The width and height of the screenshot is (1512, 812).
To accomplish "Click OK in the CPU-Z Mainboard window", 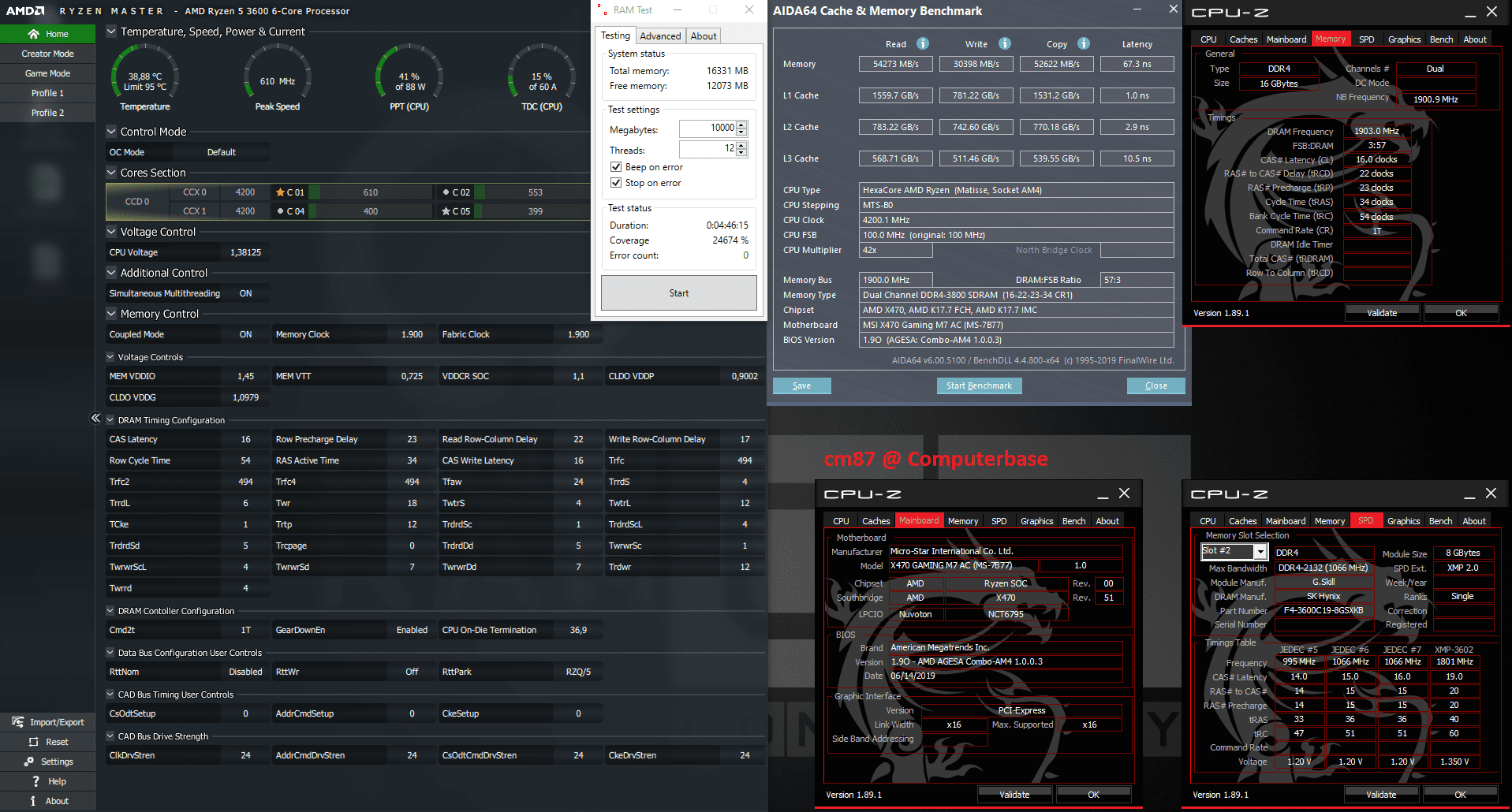I will click(1093, 795).
